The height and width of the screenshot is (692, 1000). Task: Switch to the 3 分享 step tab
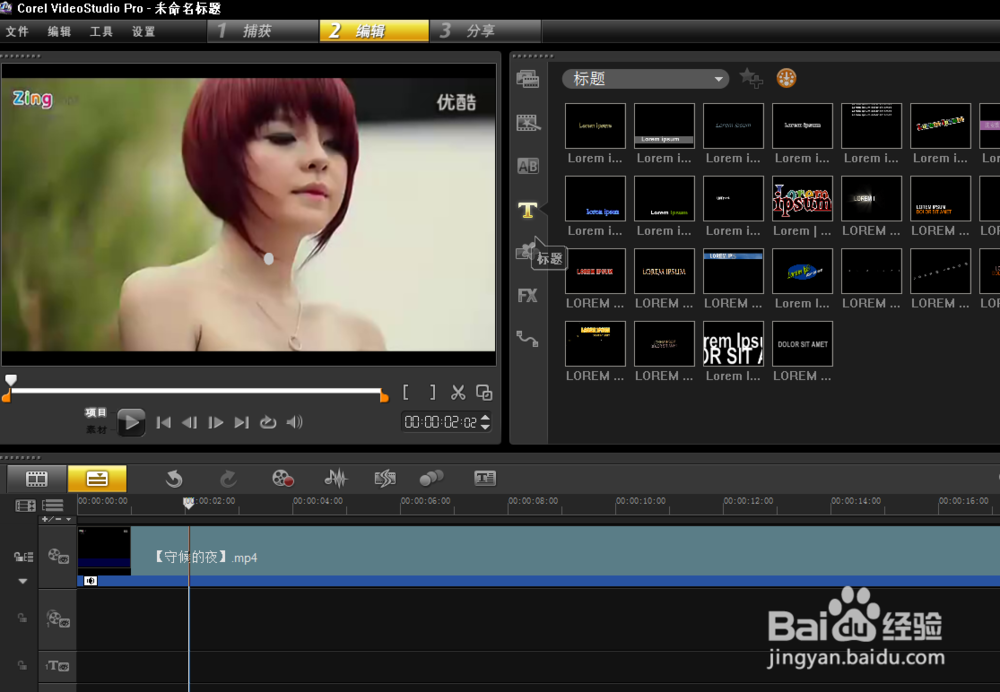(x=485, y=31)
